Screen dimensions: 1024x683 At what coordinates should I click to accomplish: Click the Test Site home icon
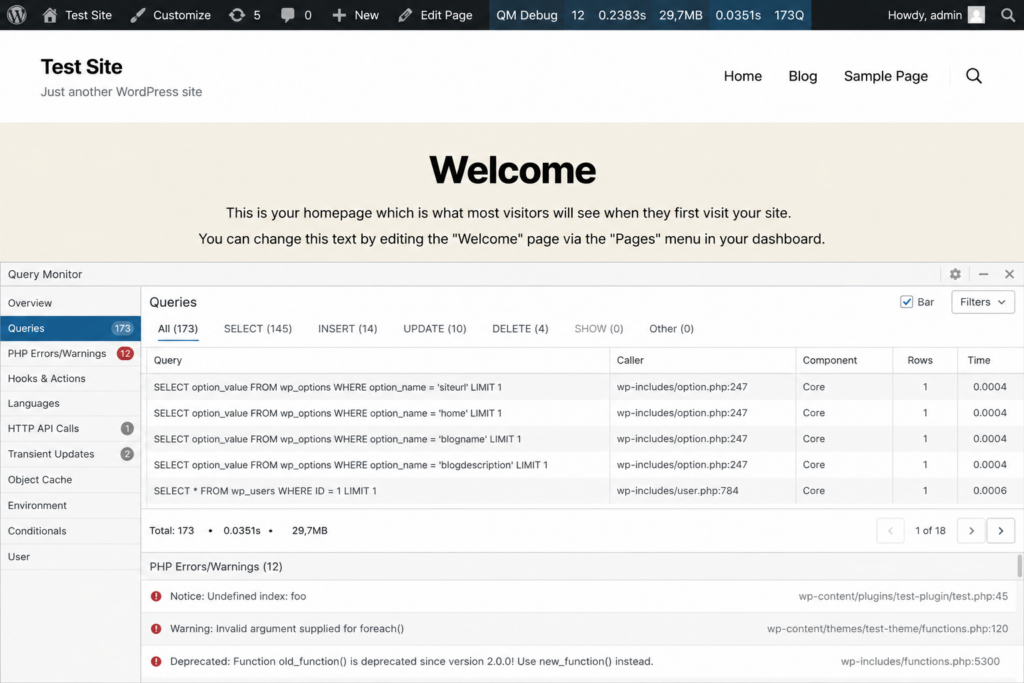pos(50,14)
